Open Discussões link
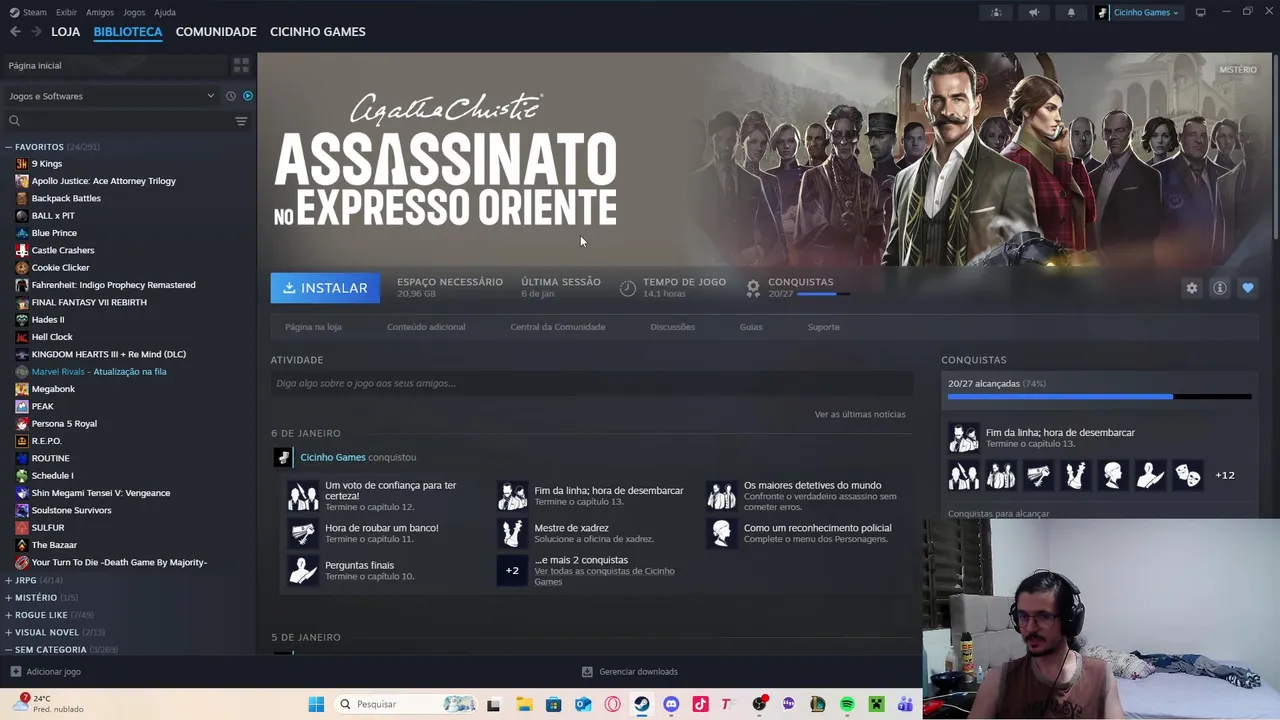The width and height of the screenshot is (1280, 720). [x=672, y=327]
